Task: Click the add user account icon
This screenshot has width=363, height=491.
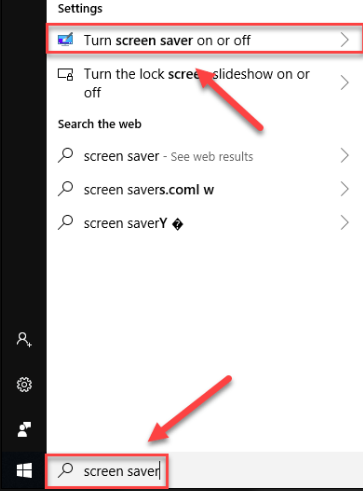Action: [x=24, y=340]
